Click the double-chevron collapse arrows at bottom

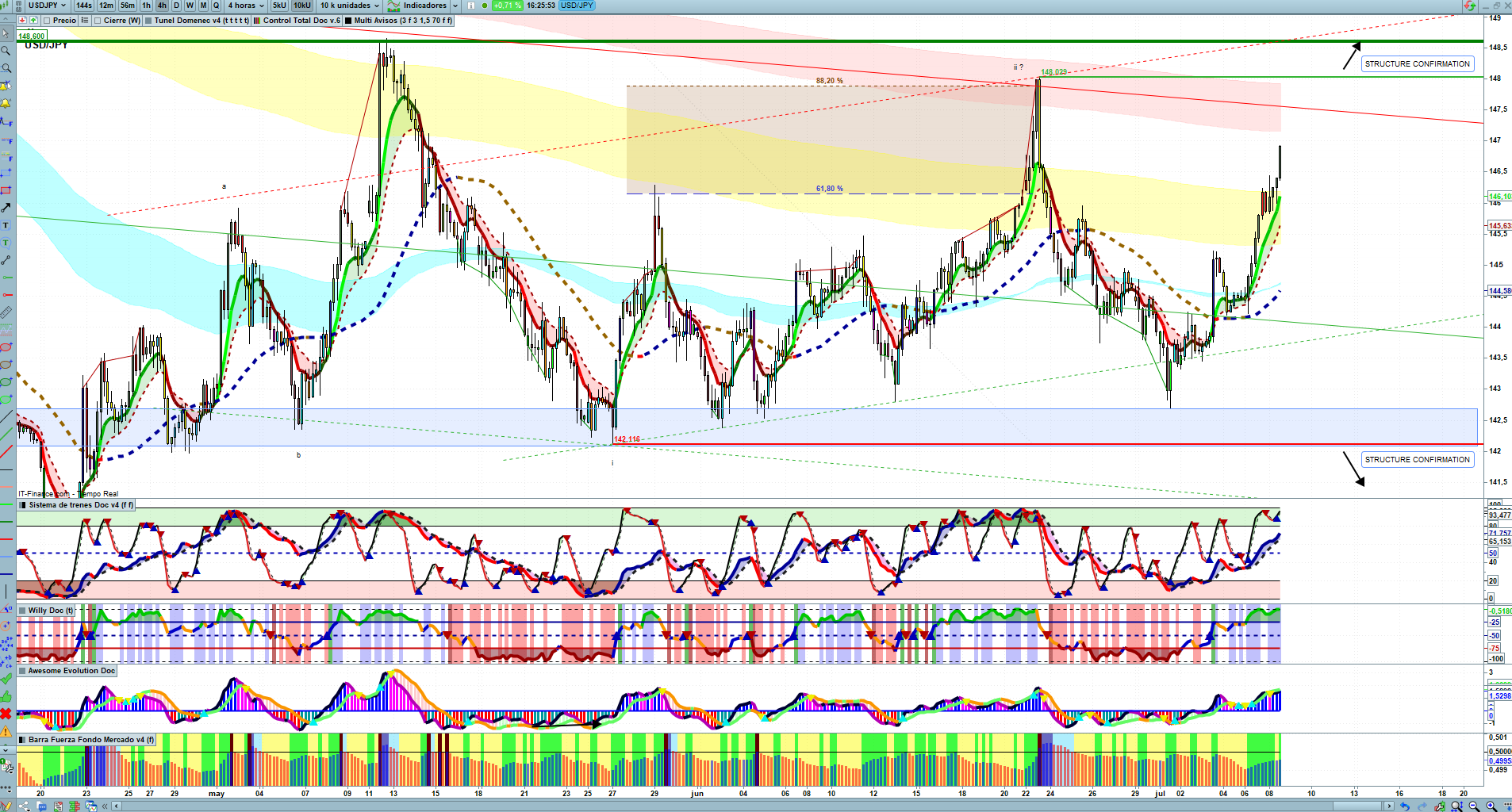pos(105,806)
